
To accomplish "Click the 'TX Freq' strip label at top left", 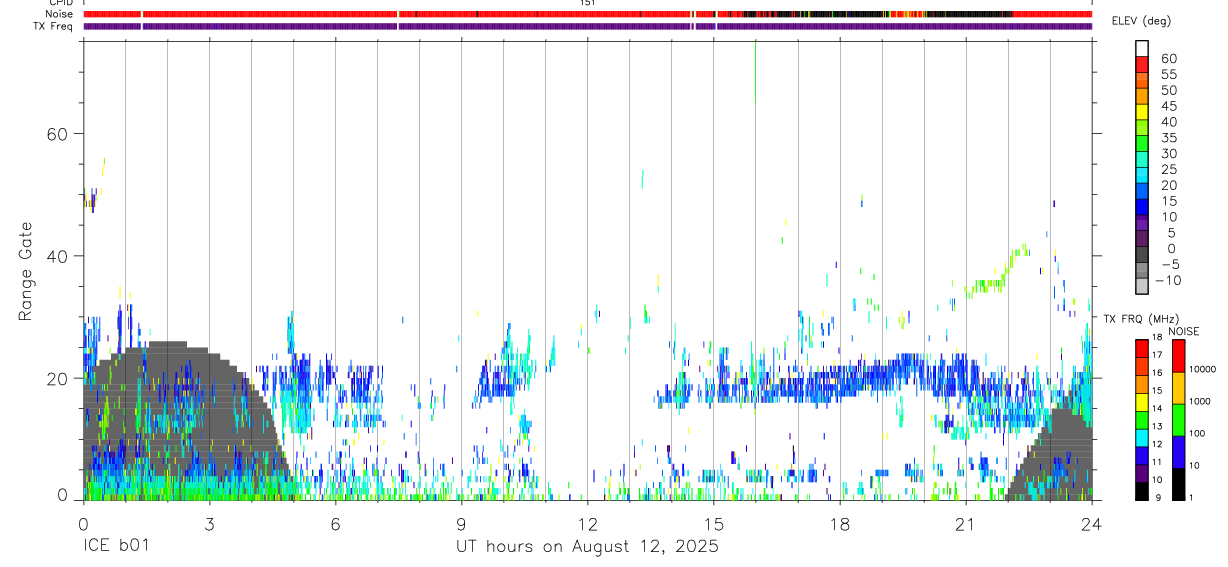I will coord(55,26).
